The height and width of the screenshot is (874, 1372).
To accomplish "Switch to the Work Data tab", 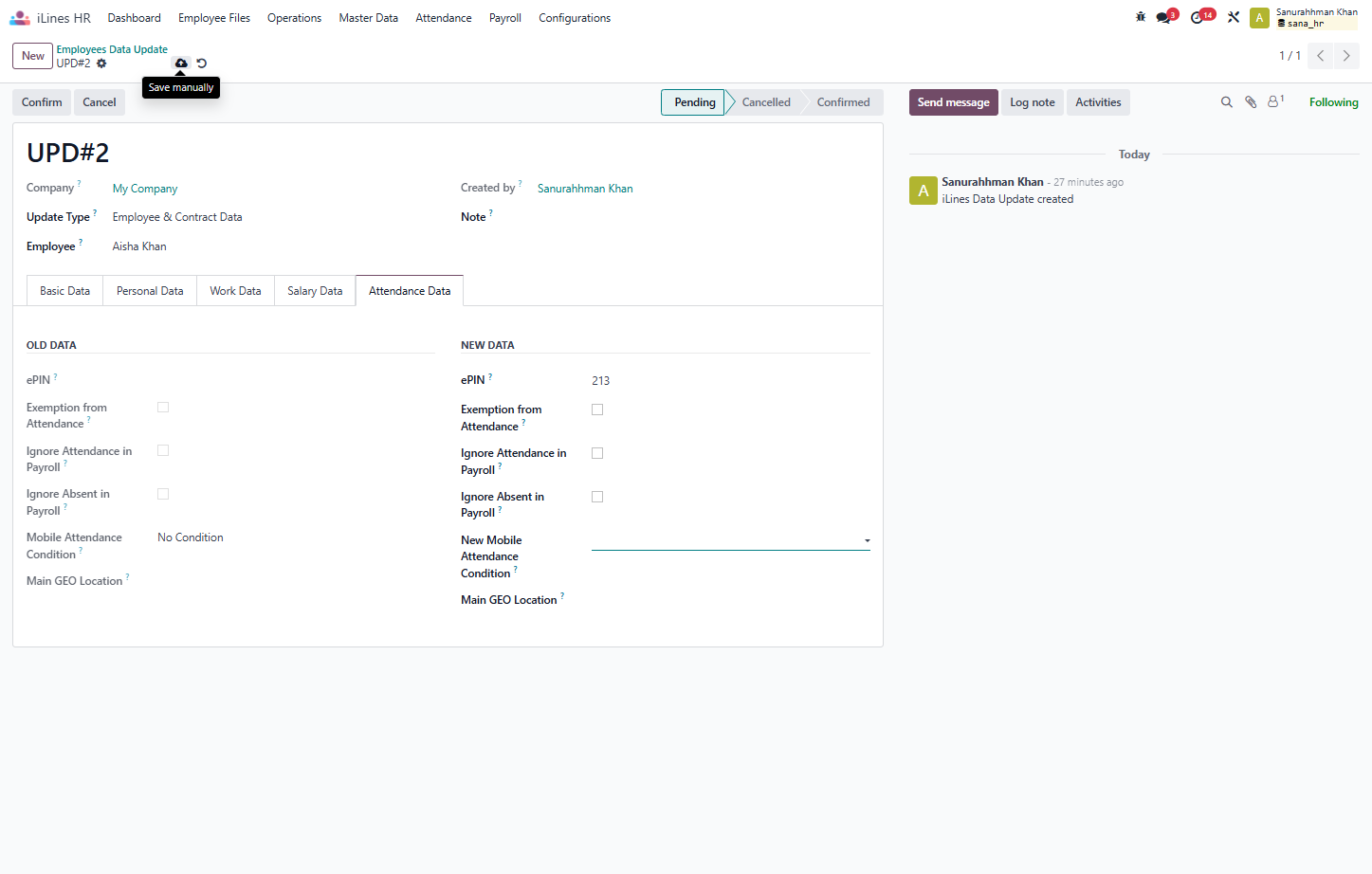I will [235, 291].
